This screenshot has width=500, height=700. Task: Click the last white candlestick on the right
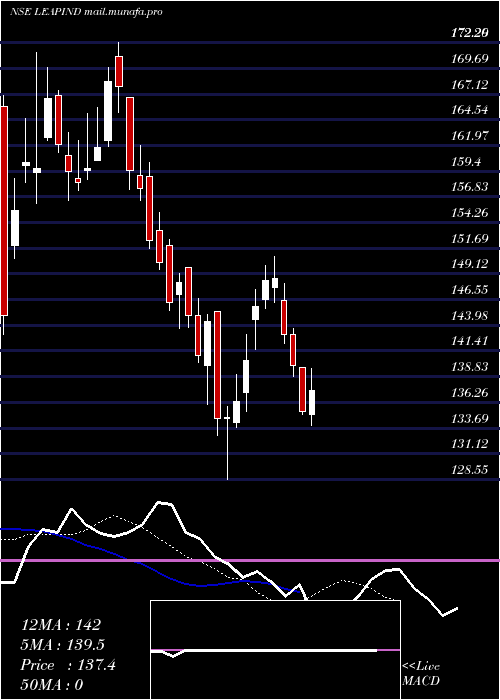pyautogui.click(x=312, y=397)
